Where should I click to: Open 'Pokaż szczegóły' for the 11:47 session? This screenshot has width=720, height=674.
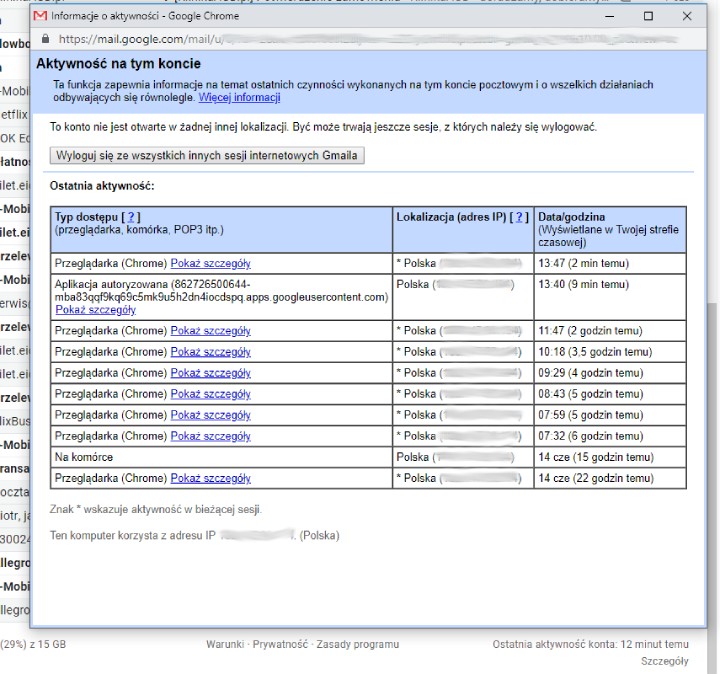(x=210, y=331)
